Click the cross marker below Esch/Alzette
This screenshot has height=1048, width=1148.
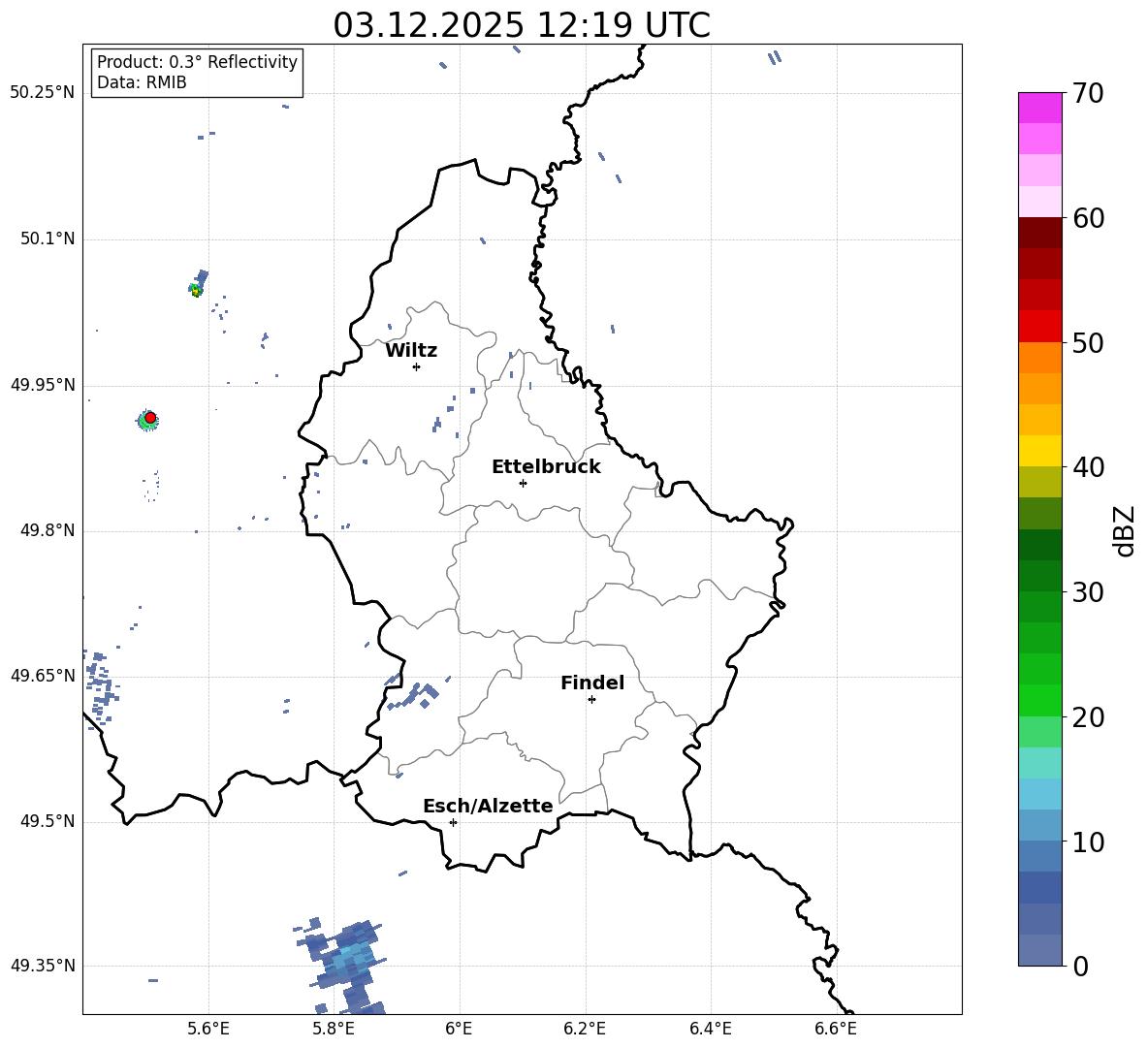(x=453, y=822)
